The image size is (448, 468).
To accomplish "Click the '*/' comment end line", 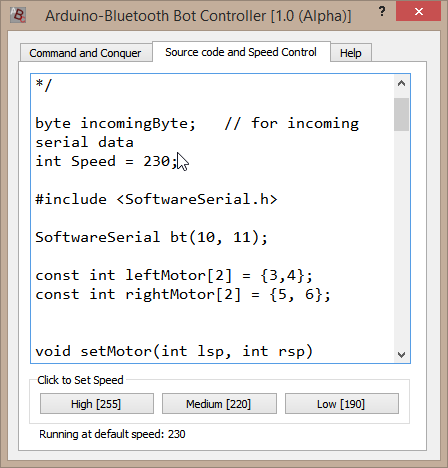I will pos(44,85).
